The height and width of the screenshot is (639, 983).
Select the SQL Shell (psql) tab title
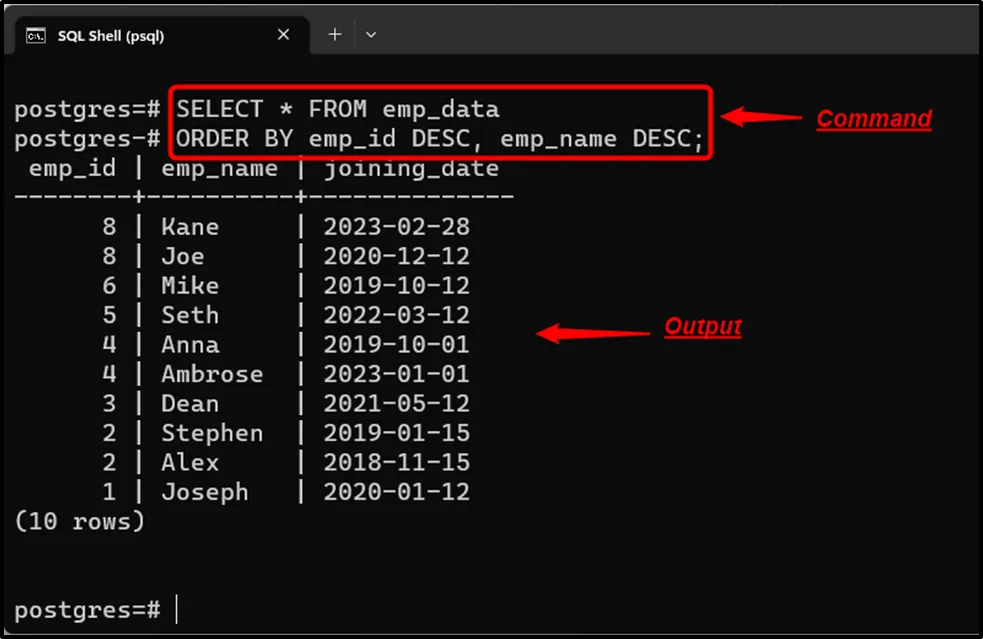(110, 36)
